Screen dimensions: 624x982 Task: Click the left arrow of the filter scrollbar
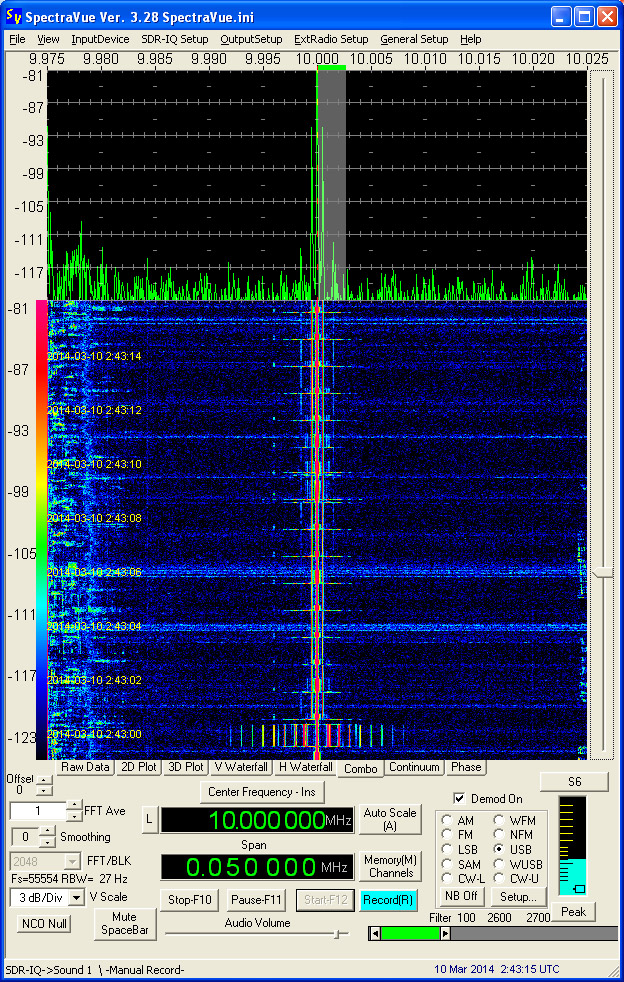click(x=375, y=934)
